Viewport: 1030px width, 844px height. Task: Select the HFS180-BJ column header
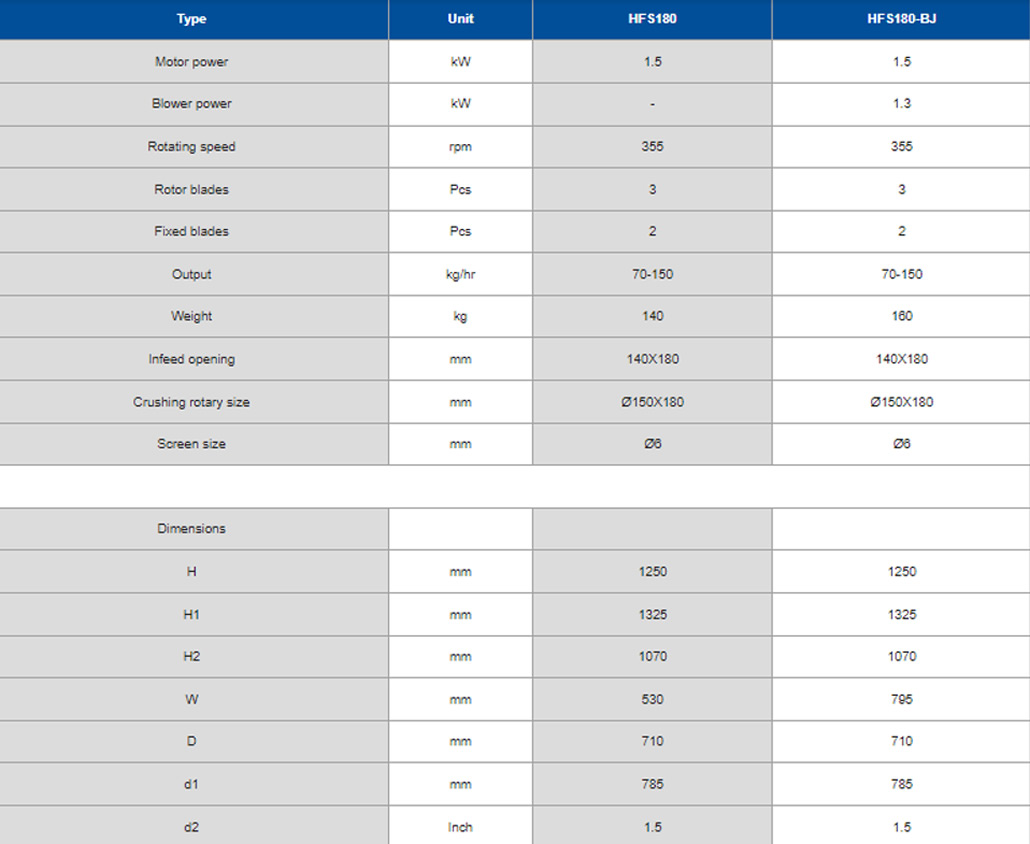click(901, 19)
